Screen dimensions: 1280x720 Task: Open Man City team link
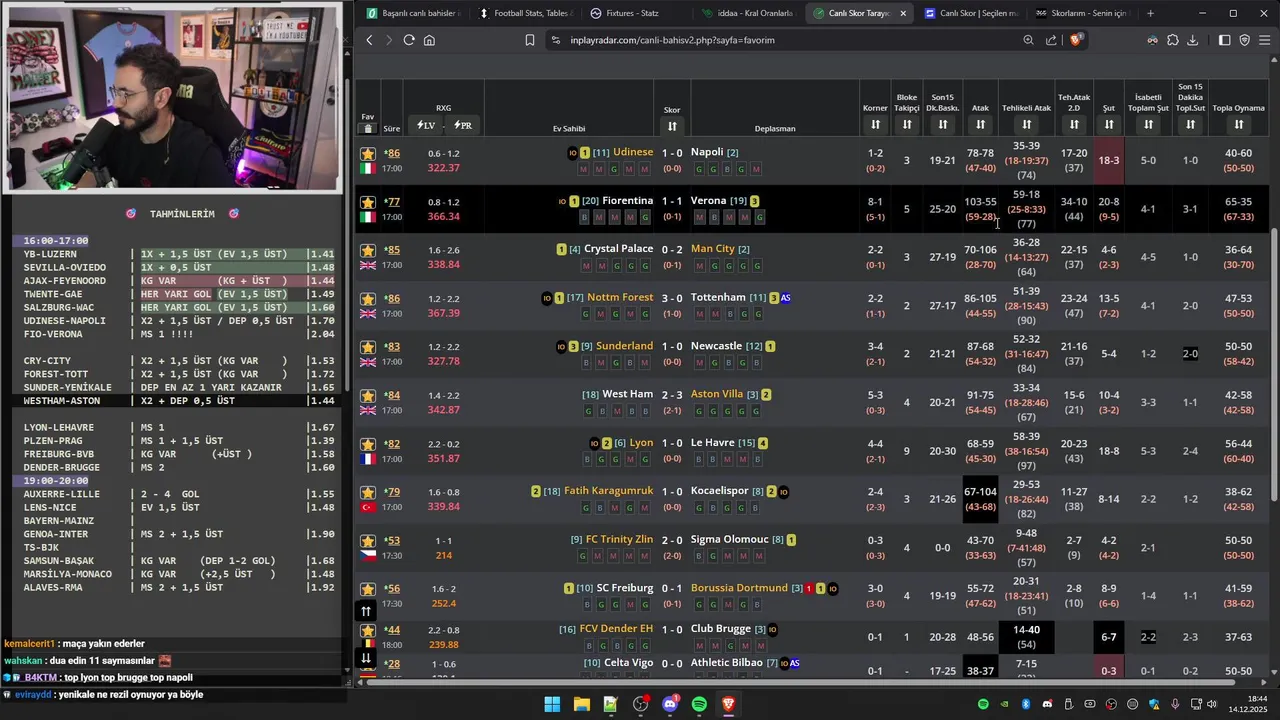coord(713,249)
